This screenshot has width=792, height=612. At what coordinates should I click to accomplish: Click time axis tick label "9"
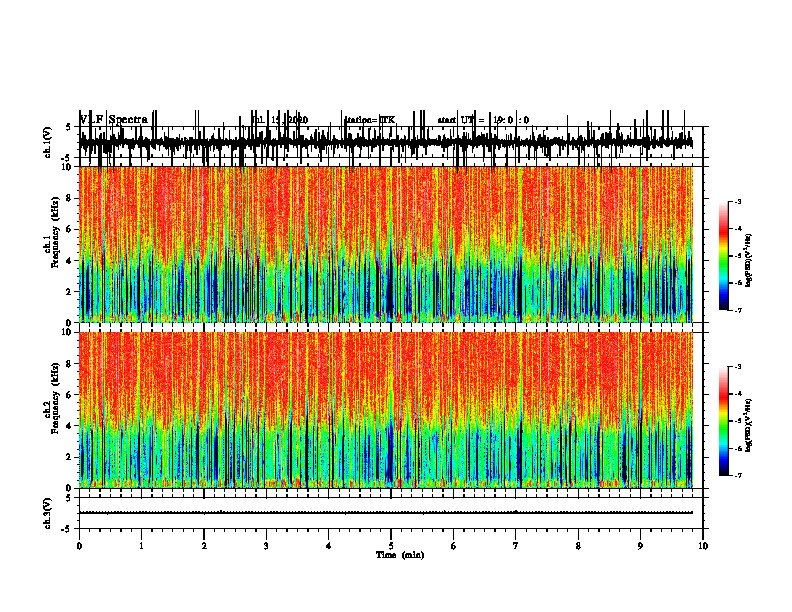click(640, 546)
